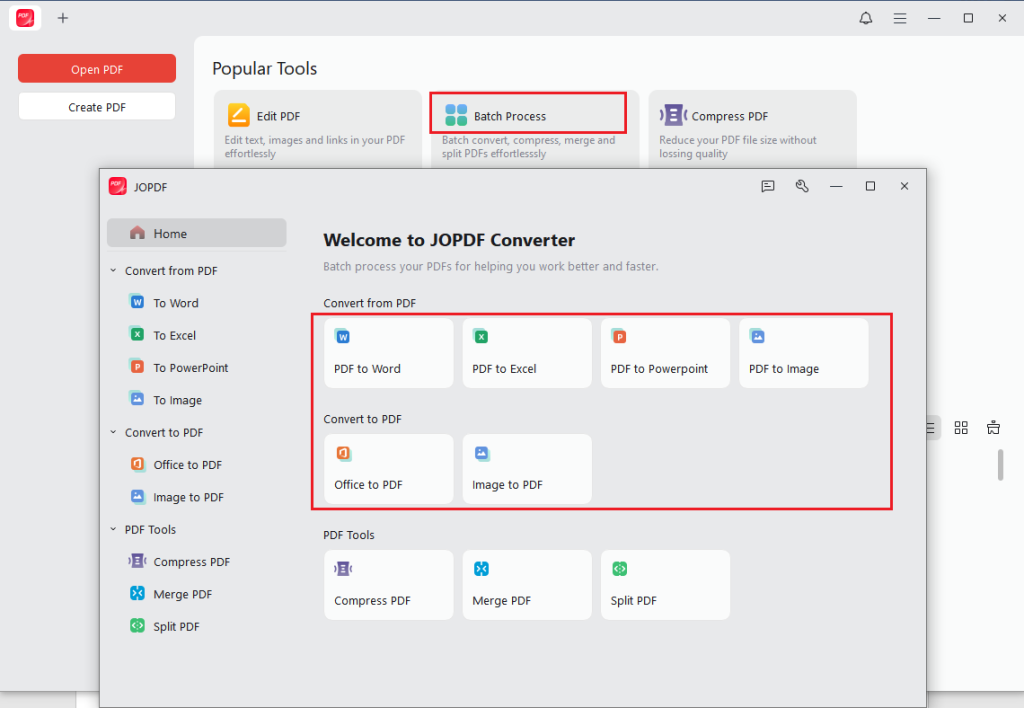Minimize the JOPDF converter window

(x=836, y=186)
